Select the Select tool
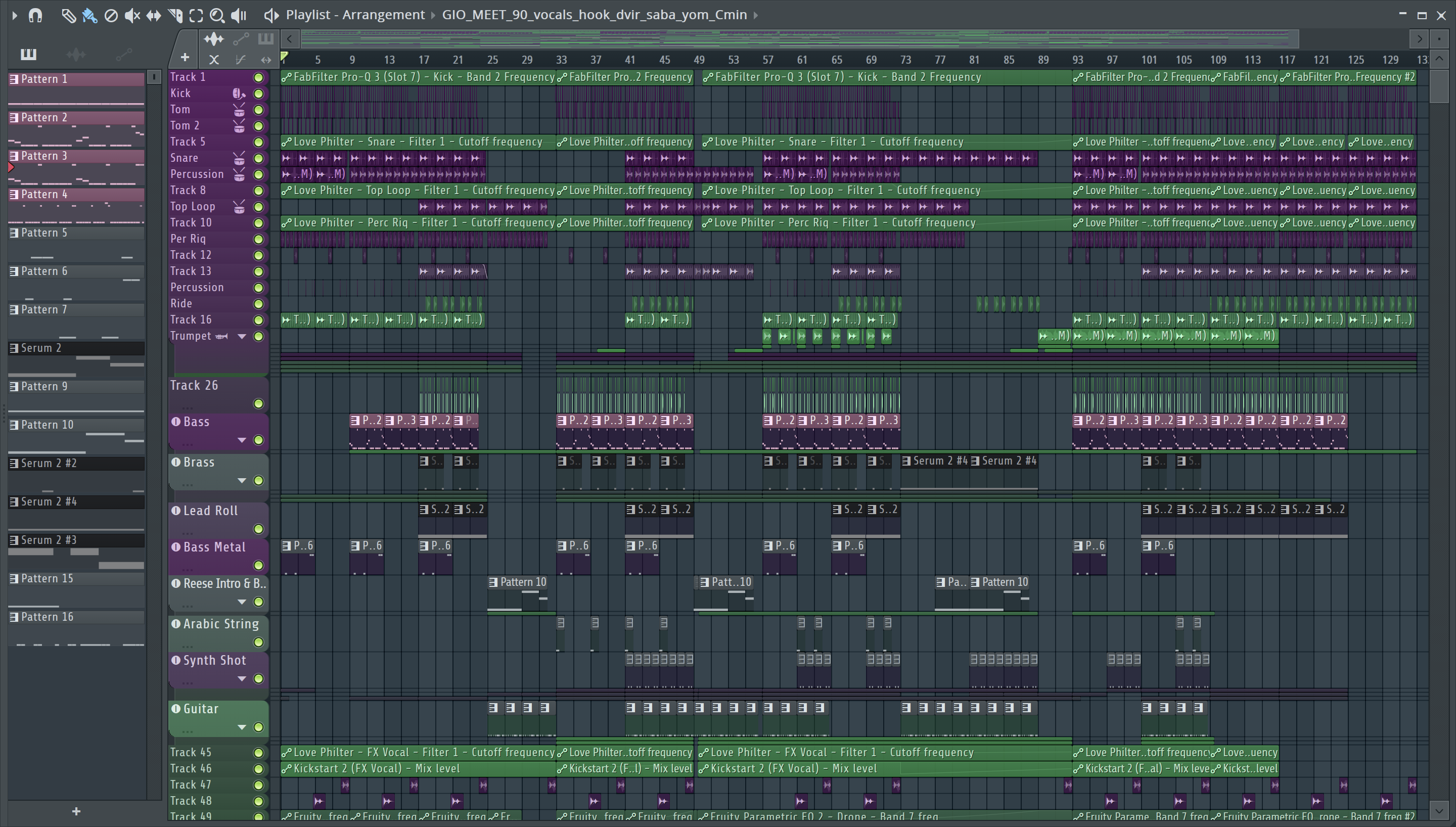Viewport: 1456px width, 827px height. (196, 15)
